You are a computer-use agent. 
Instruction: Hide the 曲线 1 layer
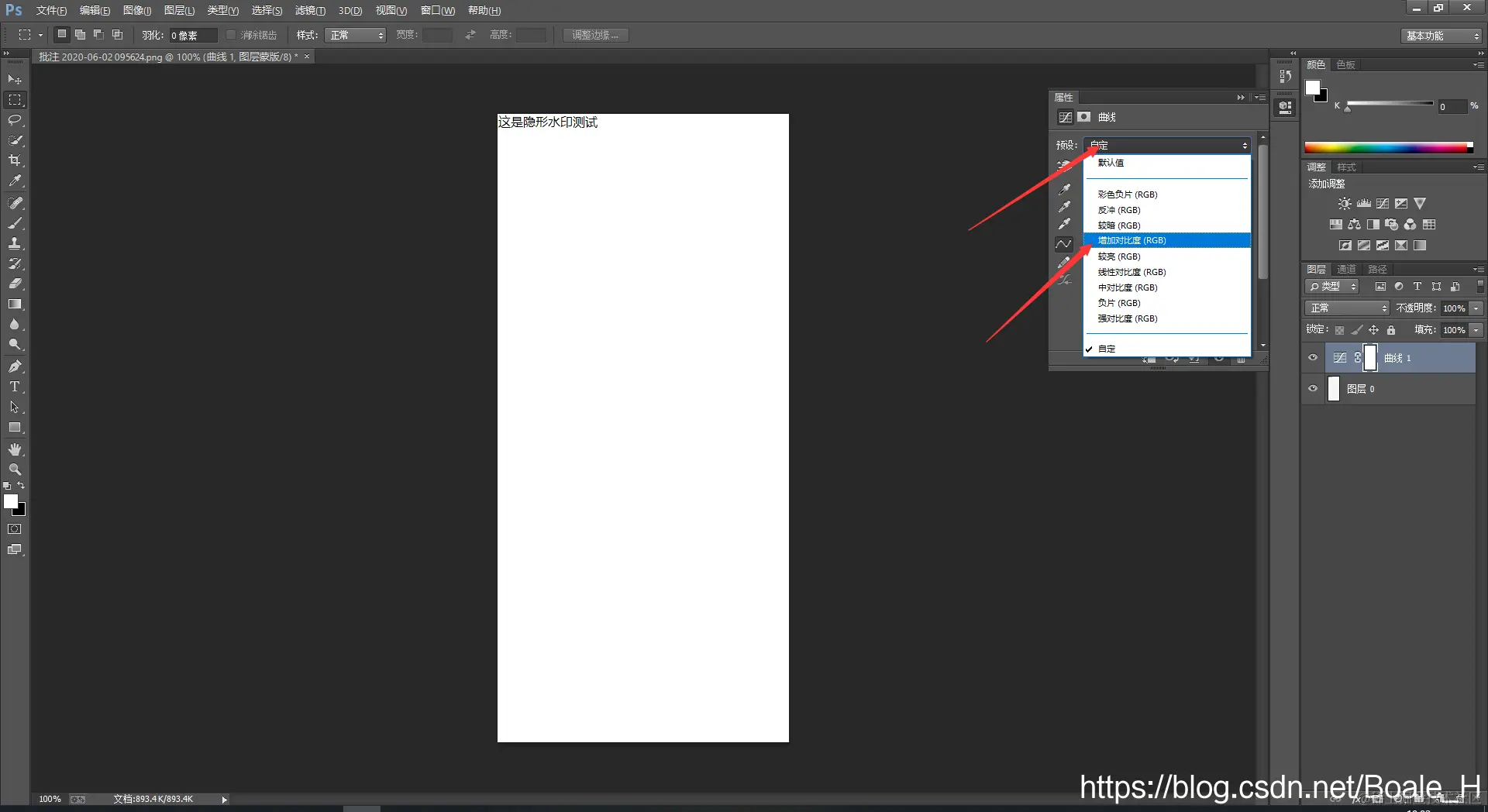tap(1313, 358)
